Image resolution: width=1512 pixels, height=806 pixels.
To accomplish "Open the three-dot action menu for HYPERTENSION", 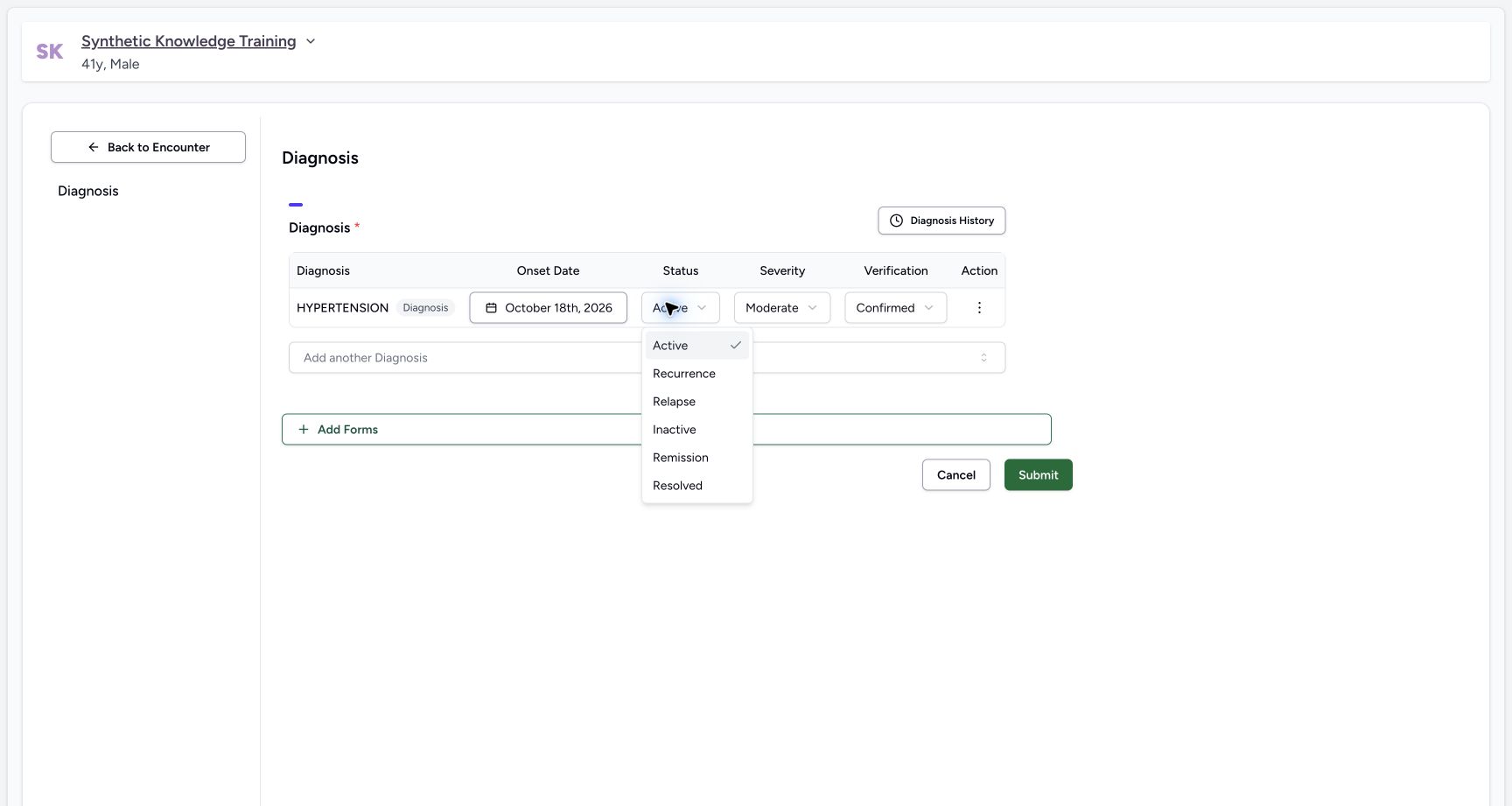I will pyautogui.click(x=979, y=308).
